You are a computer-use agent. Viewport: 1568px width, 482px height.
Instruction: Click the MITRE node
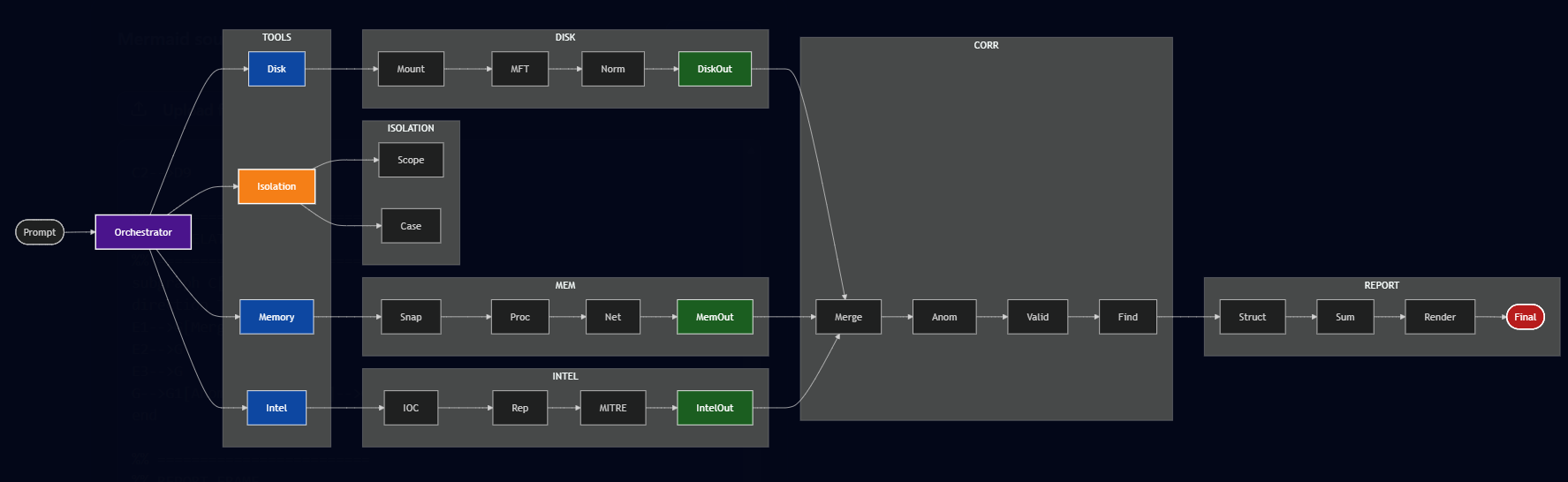tap(613, 408)
